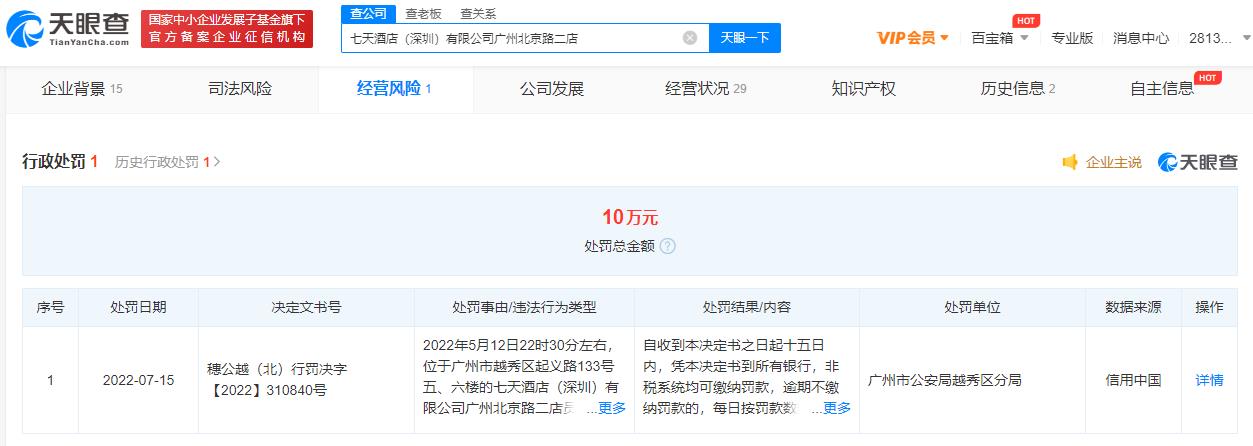Viewport: 1253px width, 446px height.
Task: Open the VIP会员 dropdown menu
Action: coord(912,38)
